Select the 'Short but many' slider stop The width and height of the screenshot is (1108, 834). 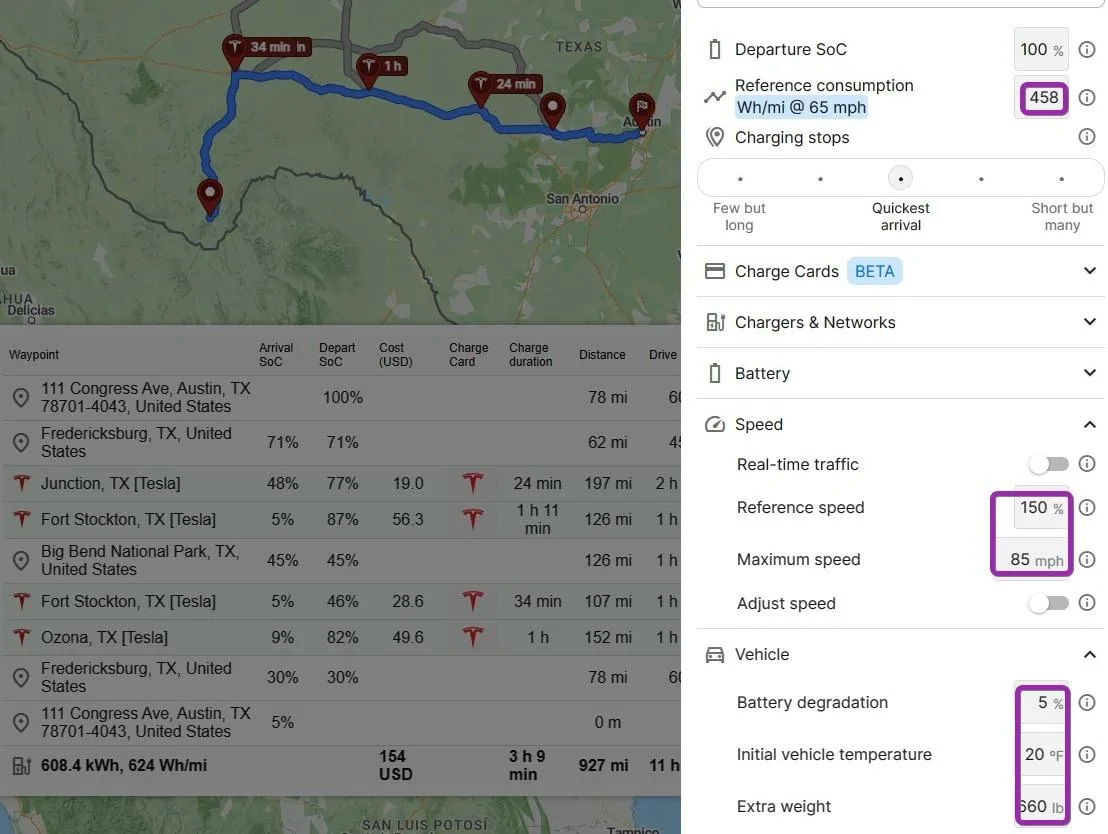1061,179
